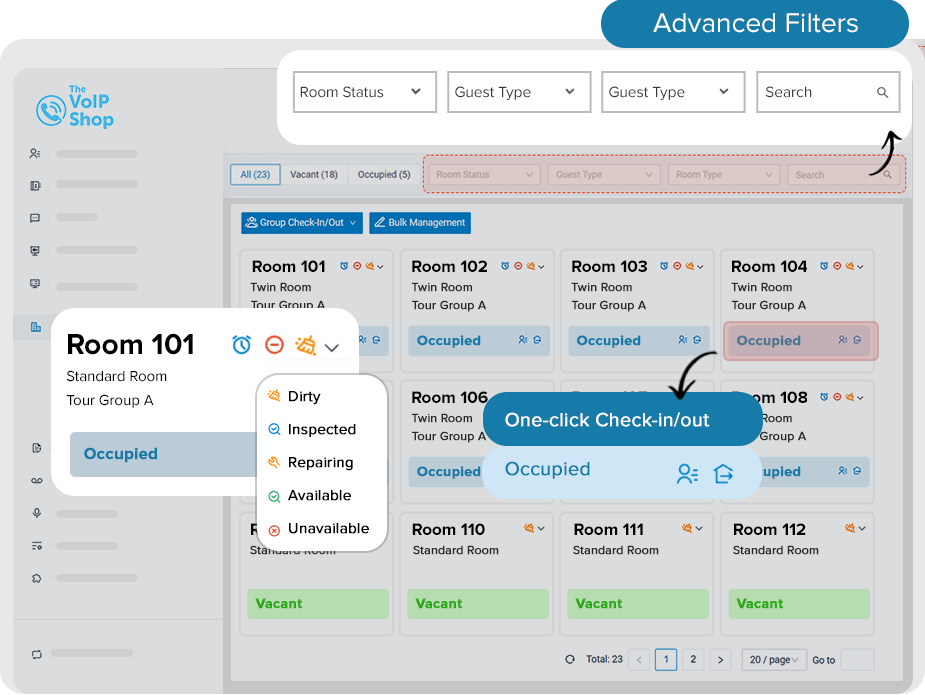Viewport: 925px width, 695px height.
Task: Choose Inspected from the room status menu
Action: (x=322, y=430)
